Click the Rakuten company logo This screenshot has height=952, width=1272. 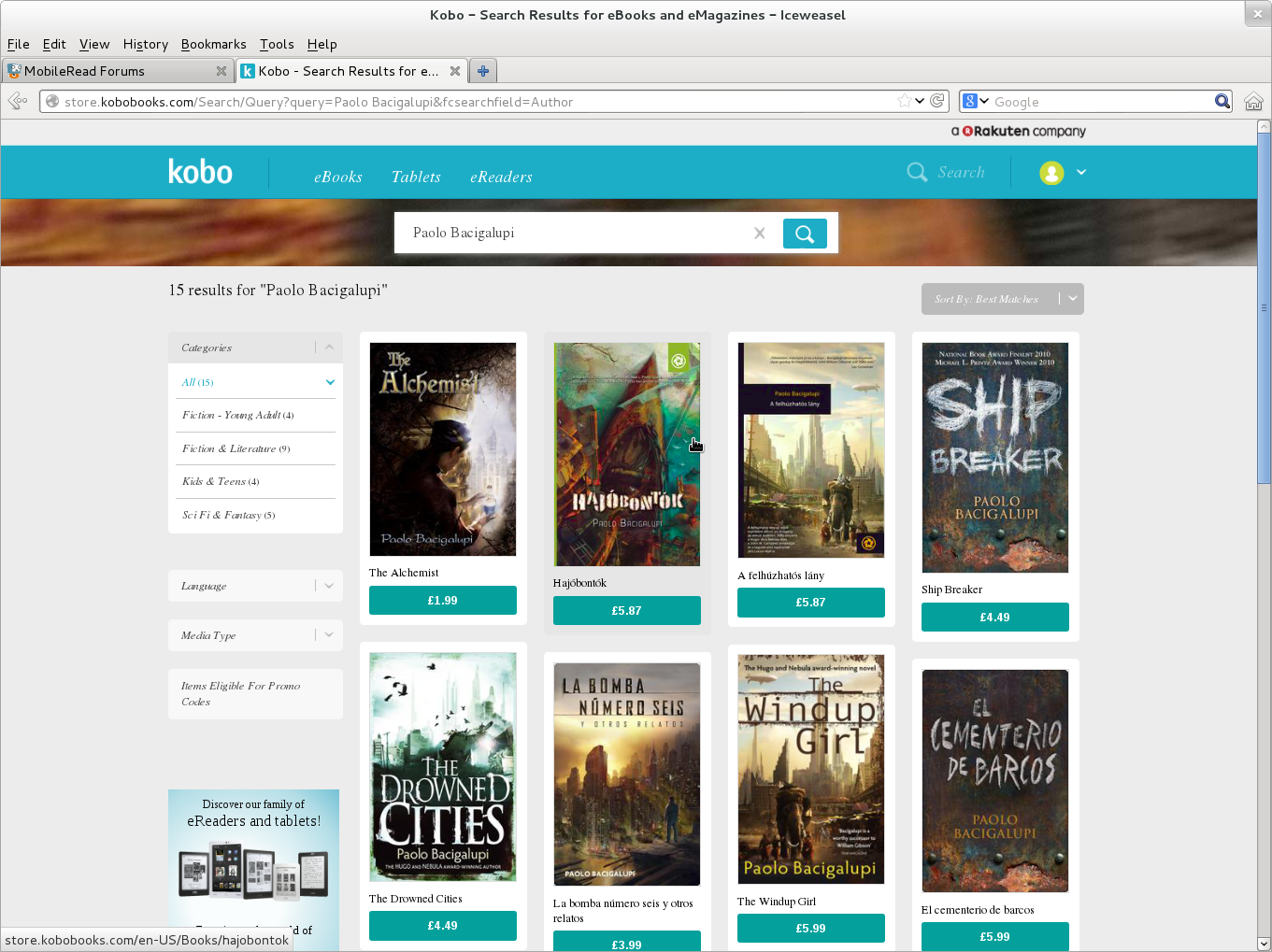tap(1019, 132)
